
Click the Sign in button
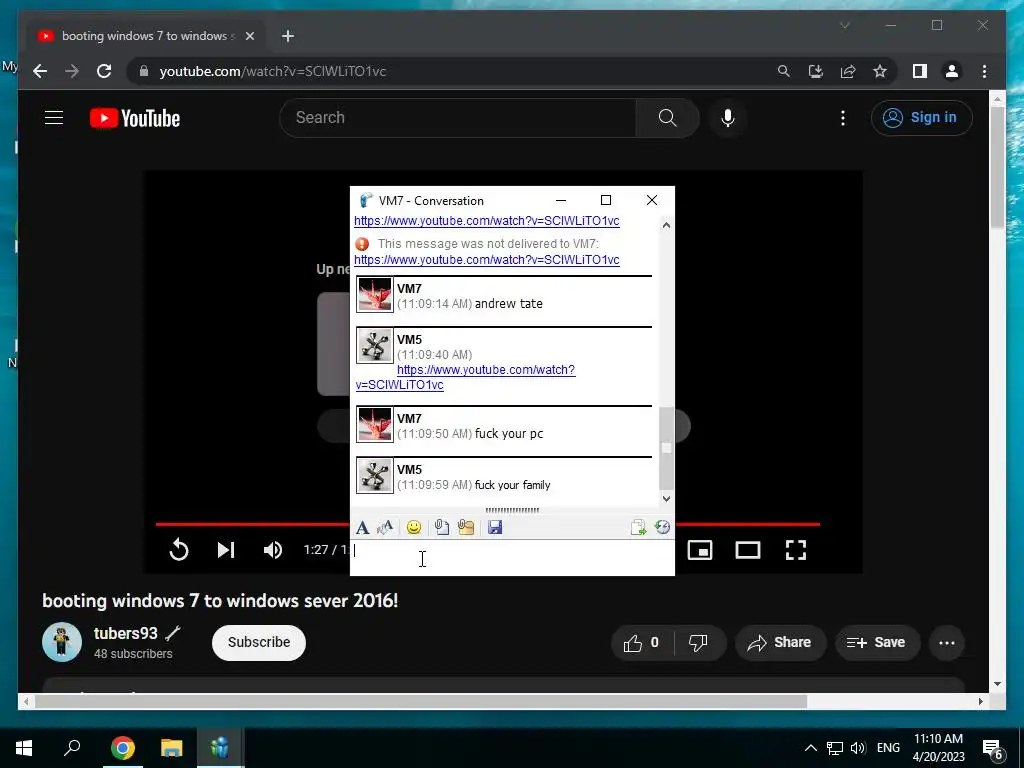(x=921, y=118)
